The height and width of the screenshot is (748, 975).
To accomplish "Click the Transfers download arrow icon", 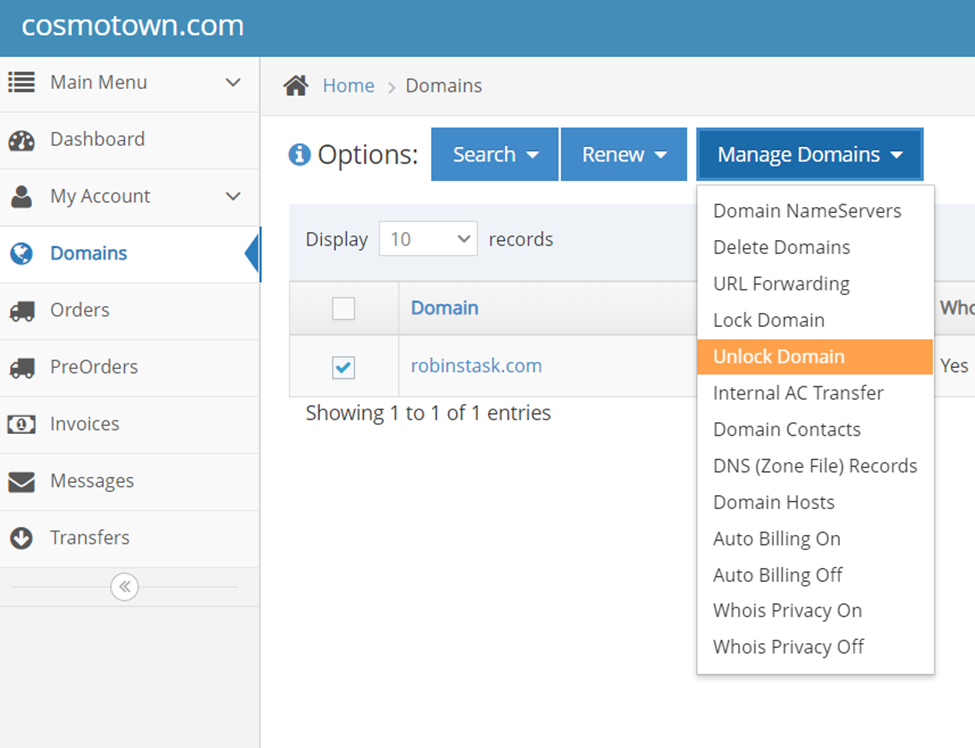I will click(21, 538).
